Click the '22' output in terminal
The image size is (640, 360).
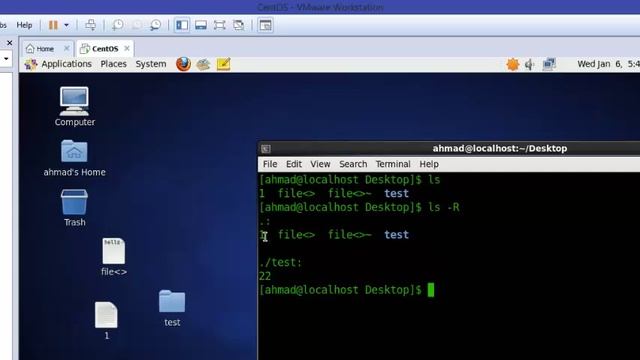pos(265,276)
